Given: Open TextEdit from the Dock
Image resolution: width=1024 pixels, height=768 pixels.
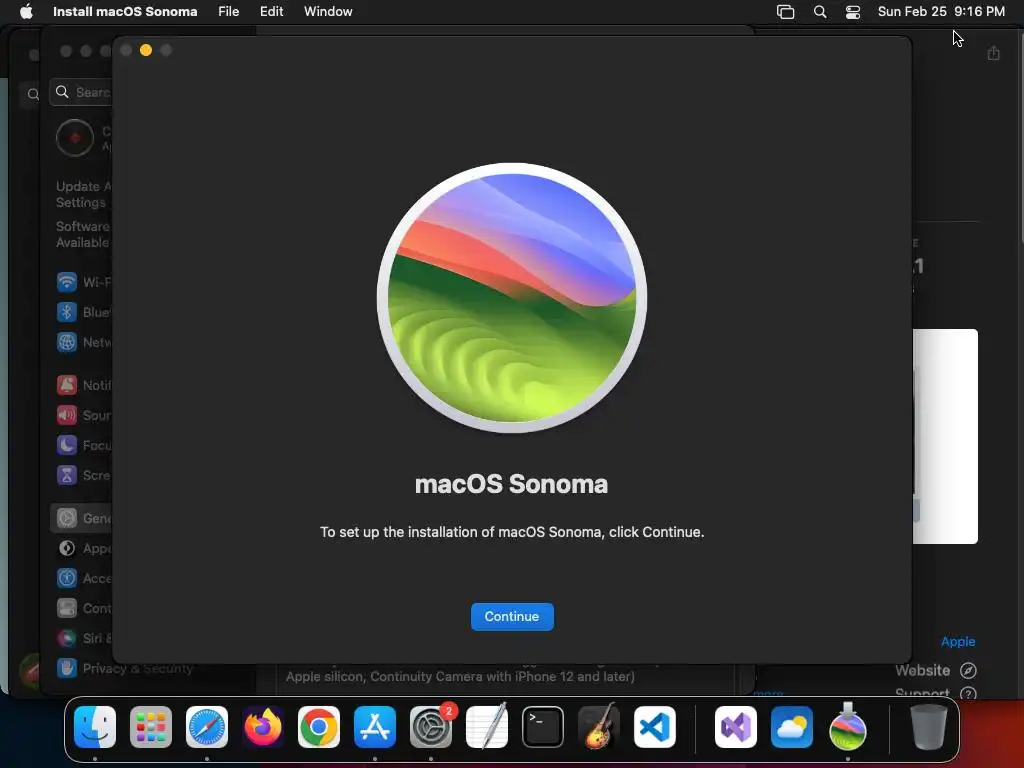Looking at the screenshot, I should [x=487, y=727].
